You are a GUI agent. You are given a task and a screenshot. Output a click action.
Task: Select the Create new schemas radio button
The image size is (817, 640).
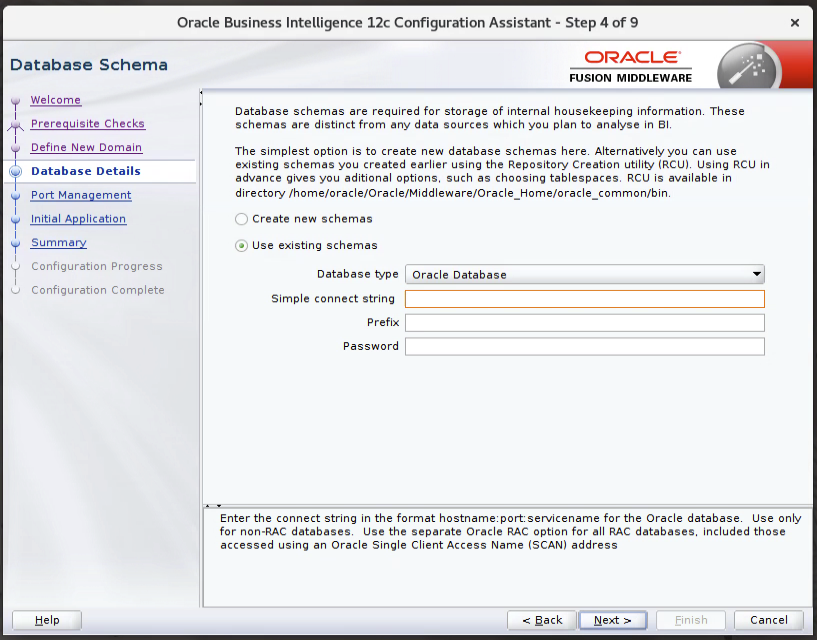pos(241,219)
